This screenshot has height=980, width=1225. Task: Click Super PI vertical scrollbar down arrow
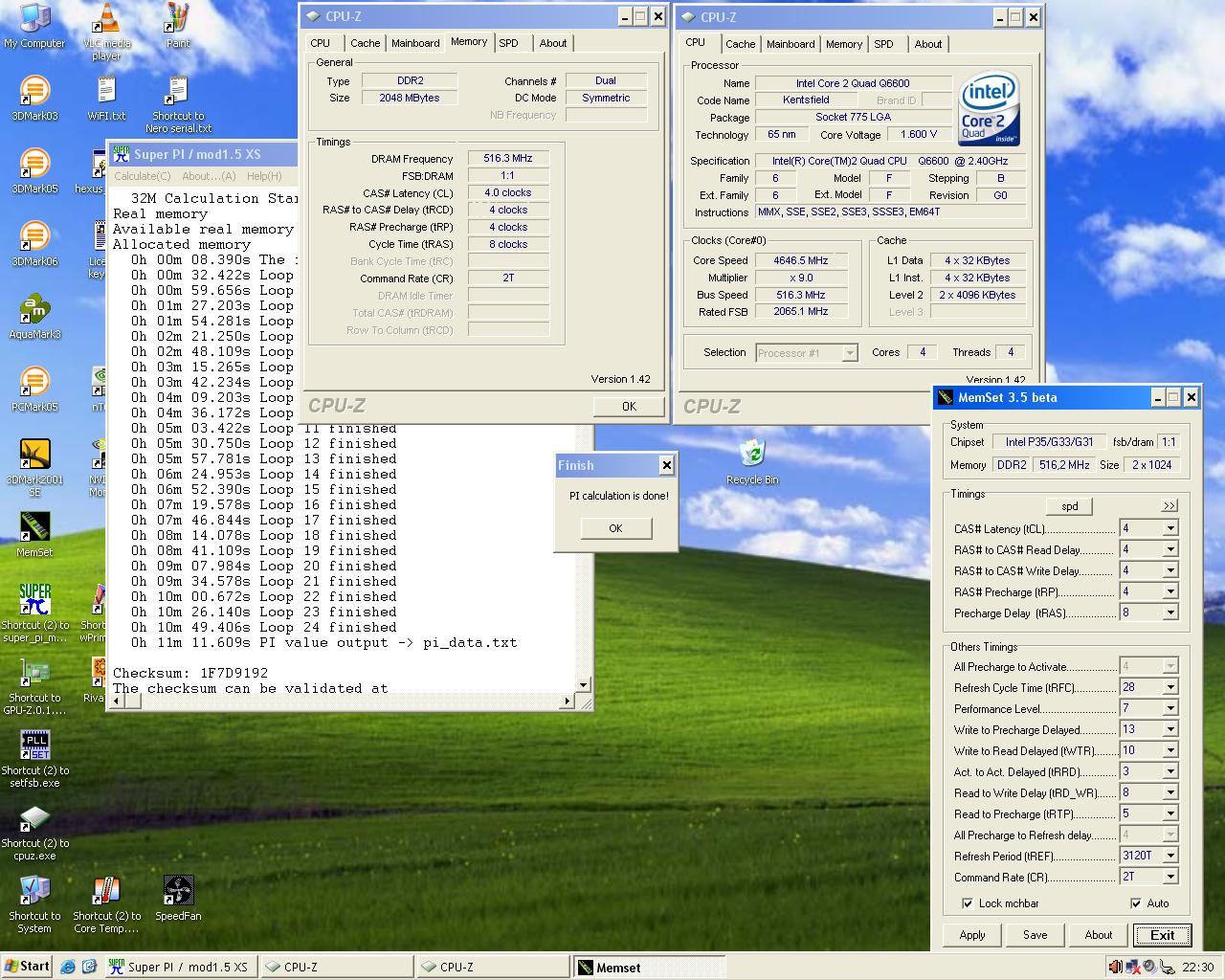point(584,685)
